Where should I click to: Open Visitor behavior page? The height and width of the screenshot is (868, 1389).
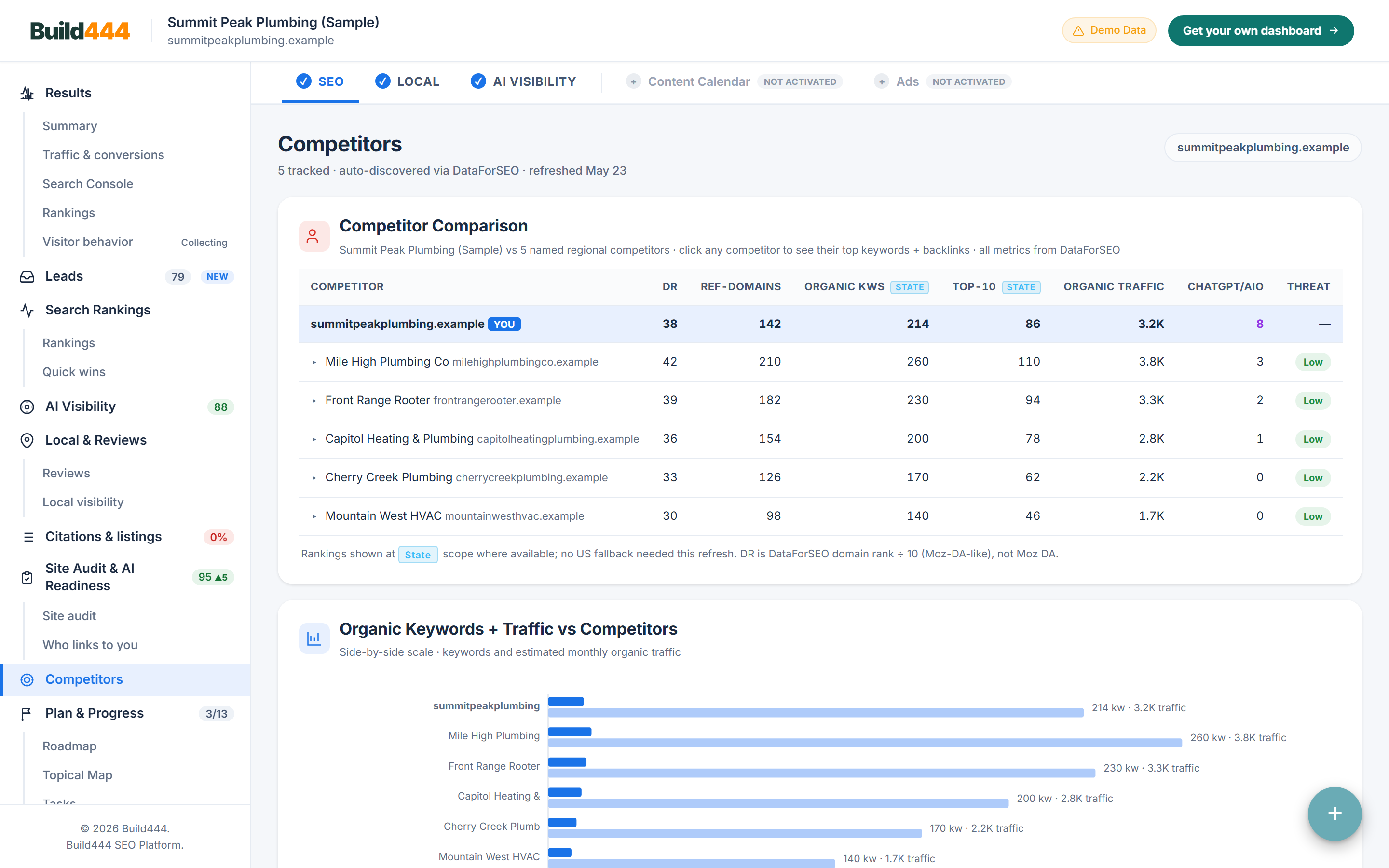click(x=88, y=242)
